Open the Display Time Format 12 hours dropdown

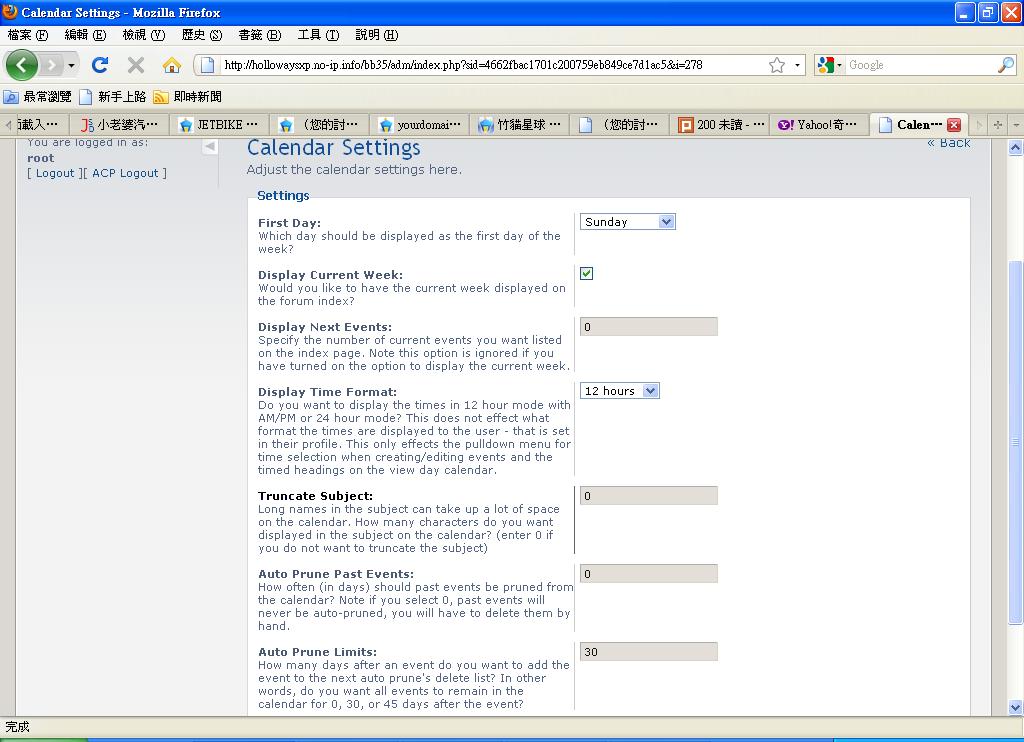(x=620, y=391)
